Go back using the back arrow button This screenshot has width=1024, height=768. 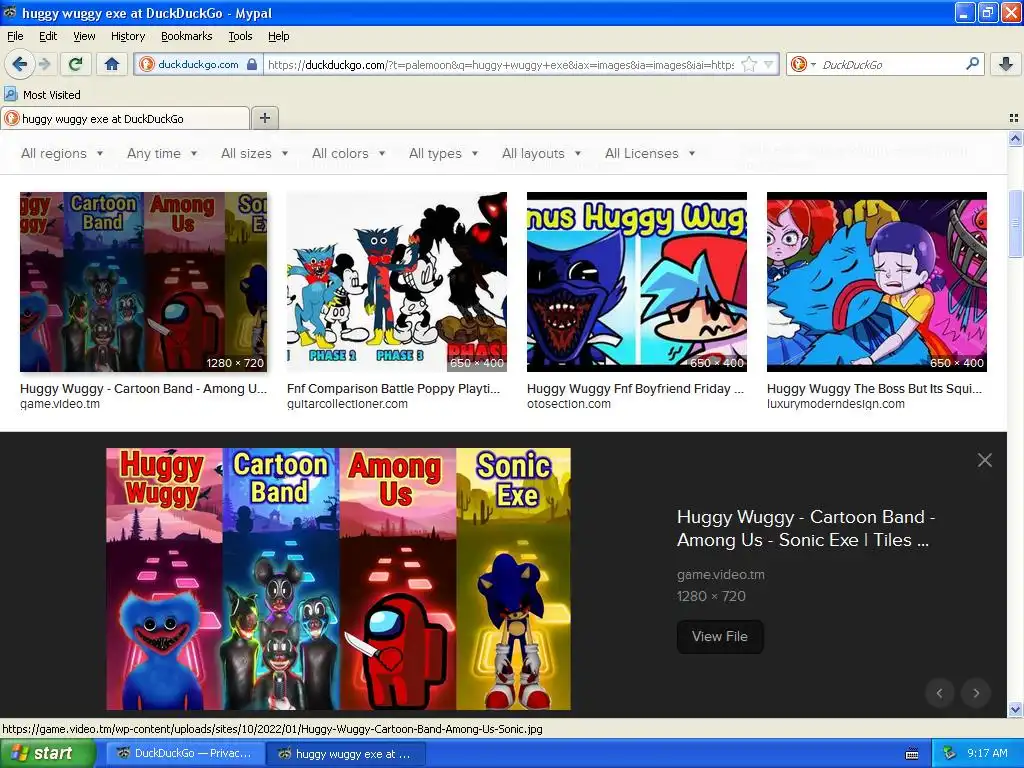click(20, 64)
